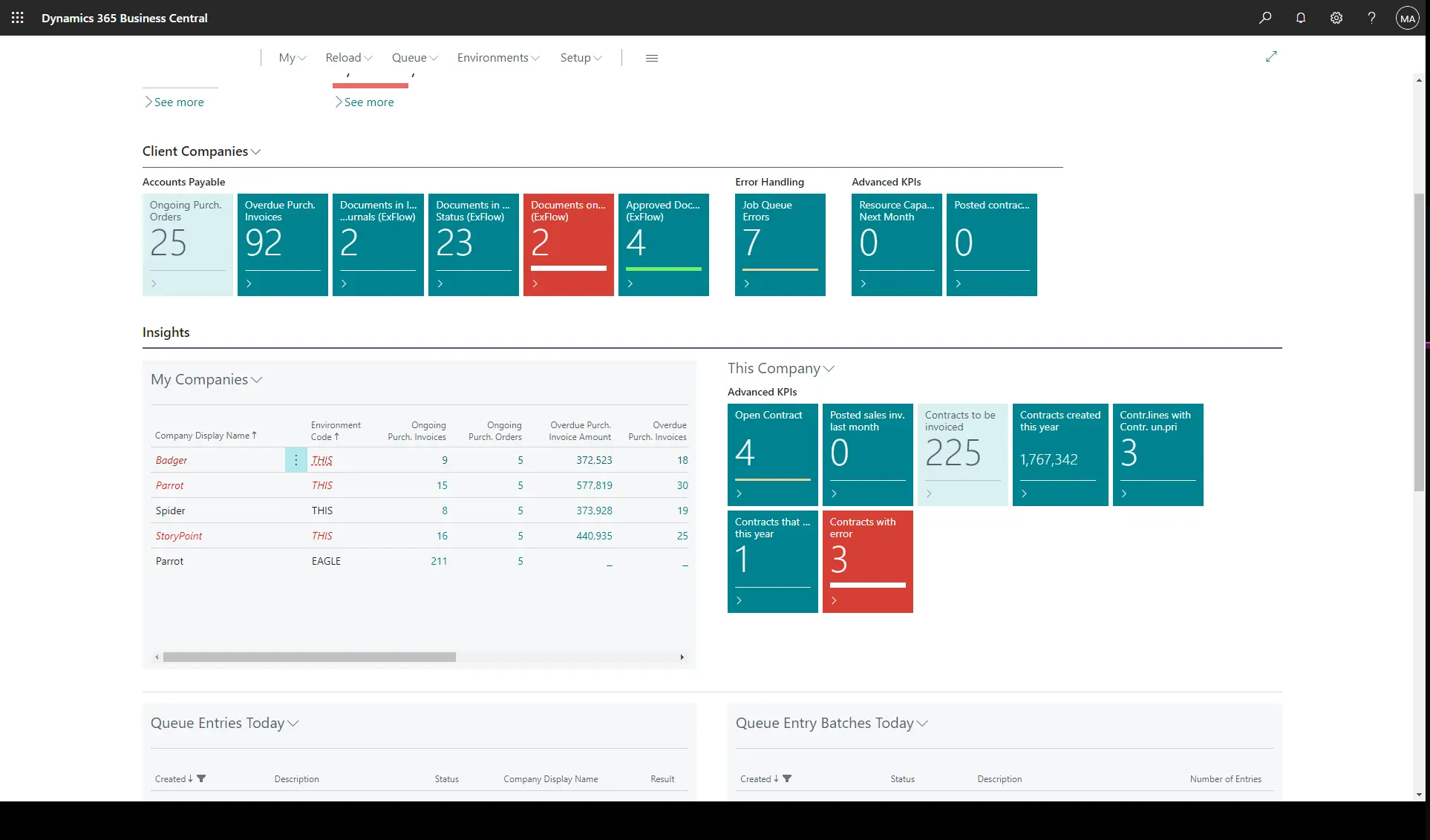Filter Queue Entries Today by Created
This screenshot has width=1430, height=840.
201,778
